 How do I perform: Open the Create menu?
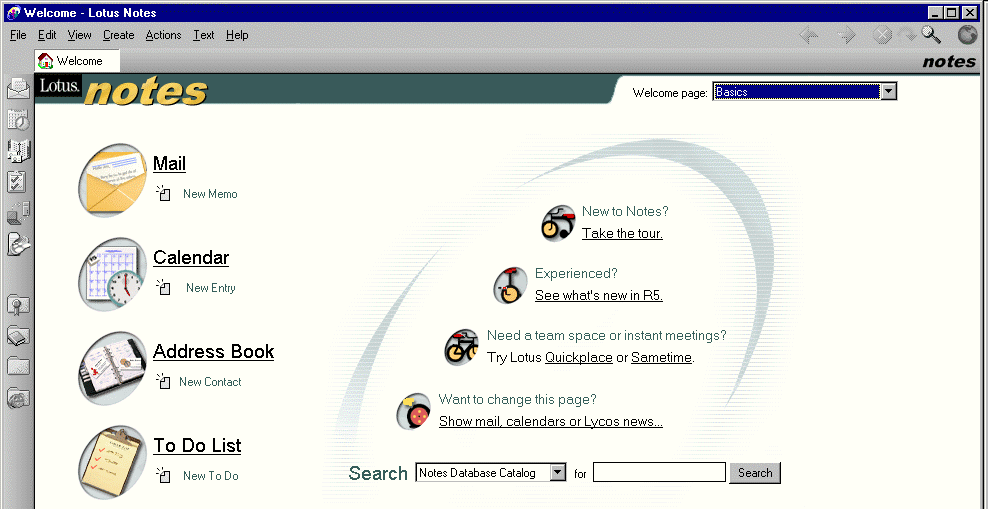pos(118,35)
